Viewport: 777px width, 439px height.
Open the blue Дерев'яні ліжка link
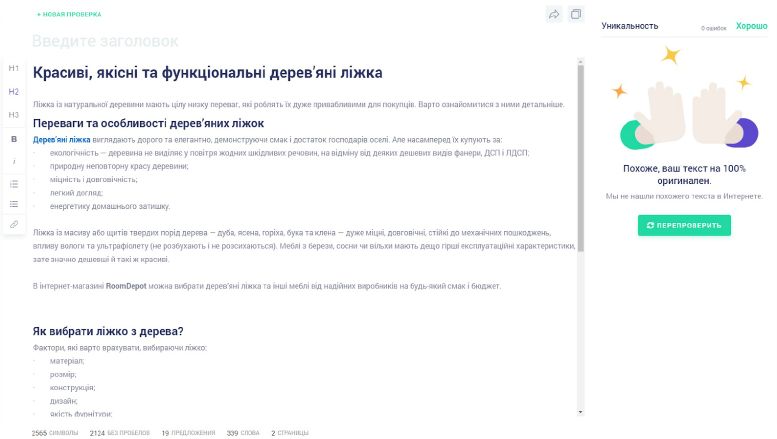61,140
